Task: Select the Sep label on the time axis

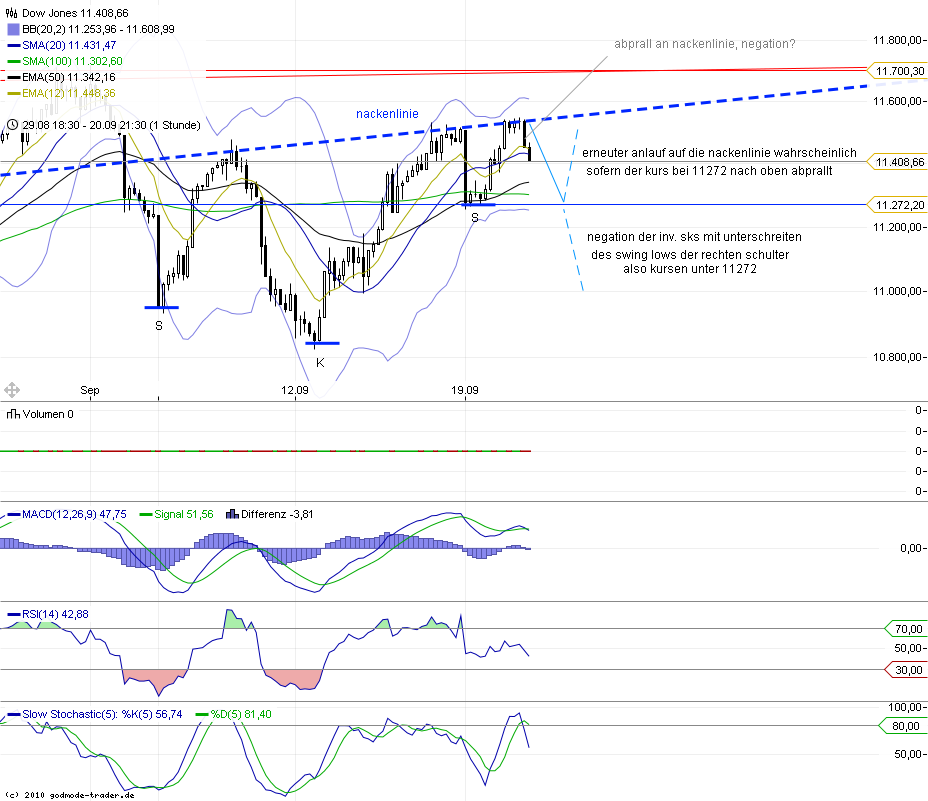Action: click(90, 391)
